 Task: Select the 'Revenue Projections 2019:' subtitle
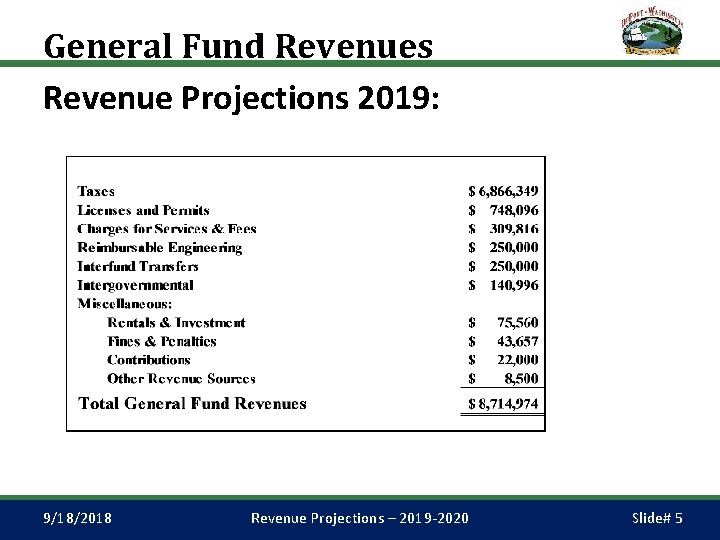[x=241, y=98]
